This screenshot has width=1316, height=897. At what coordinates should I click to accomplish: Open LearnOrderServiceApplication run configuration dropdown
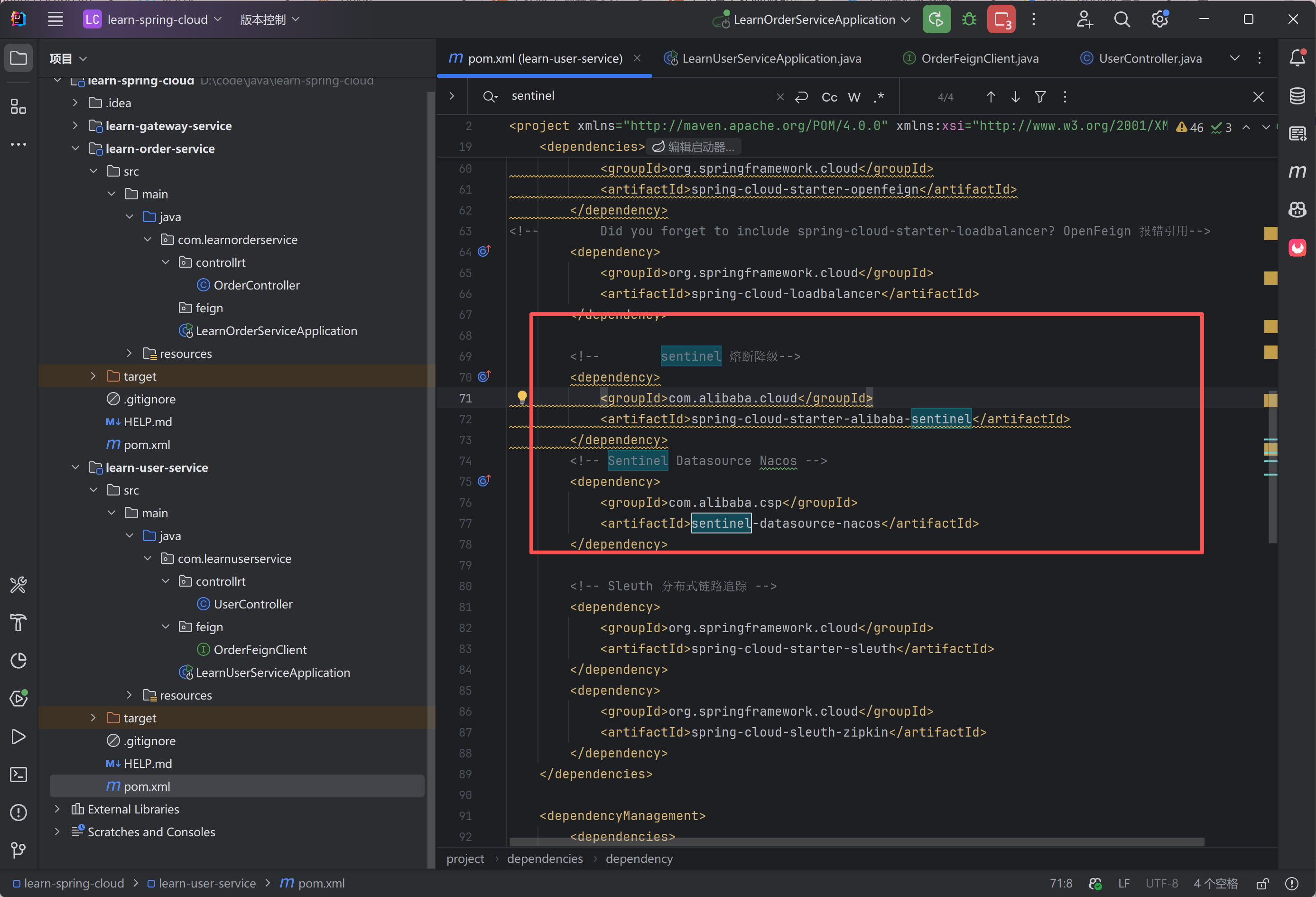click(812, 19)
